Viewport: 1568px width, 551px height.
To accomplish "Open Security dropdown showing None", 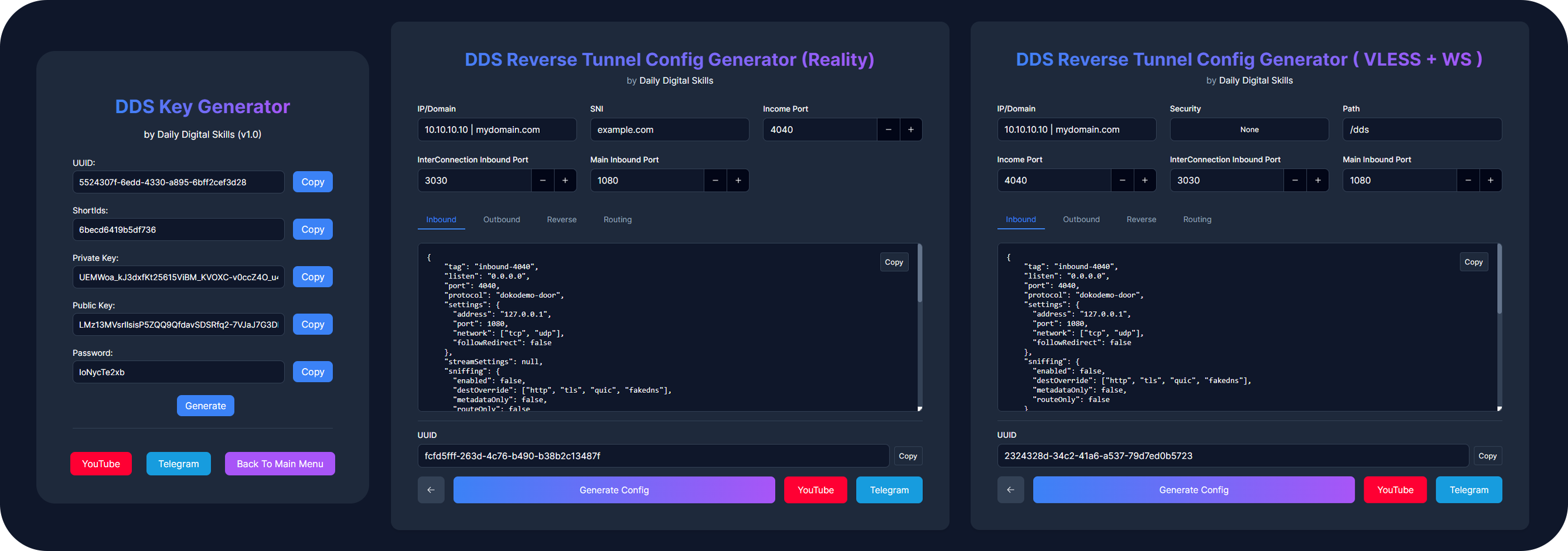I will [x=1249, y=130].
